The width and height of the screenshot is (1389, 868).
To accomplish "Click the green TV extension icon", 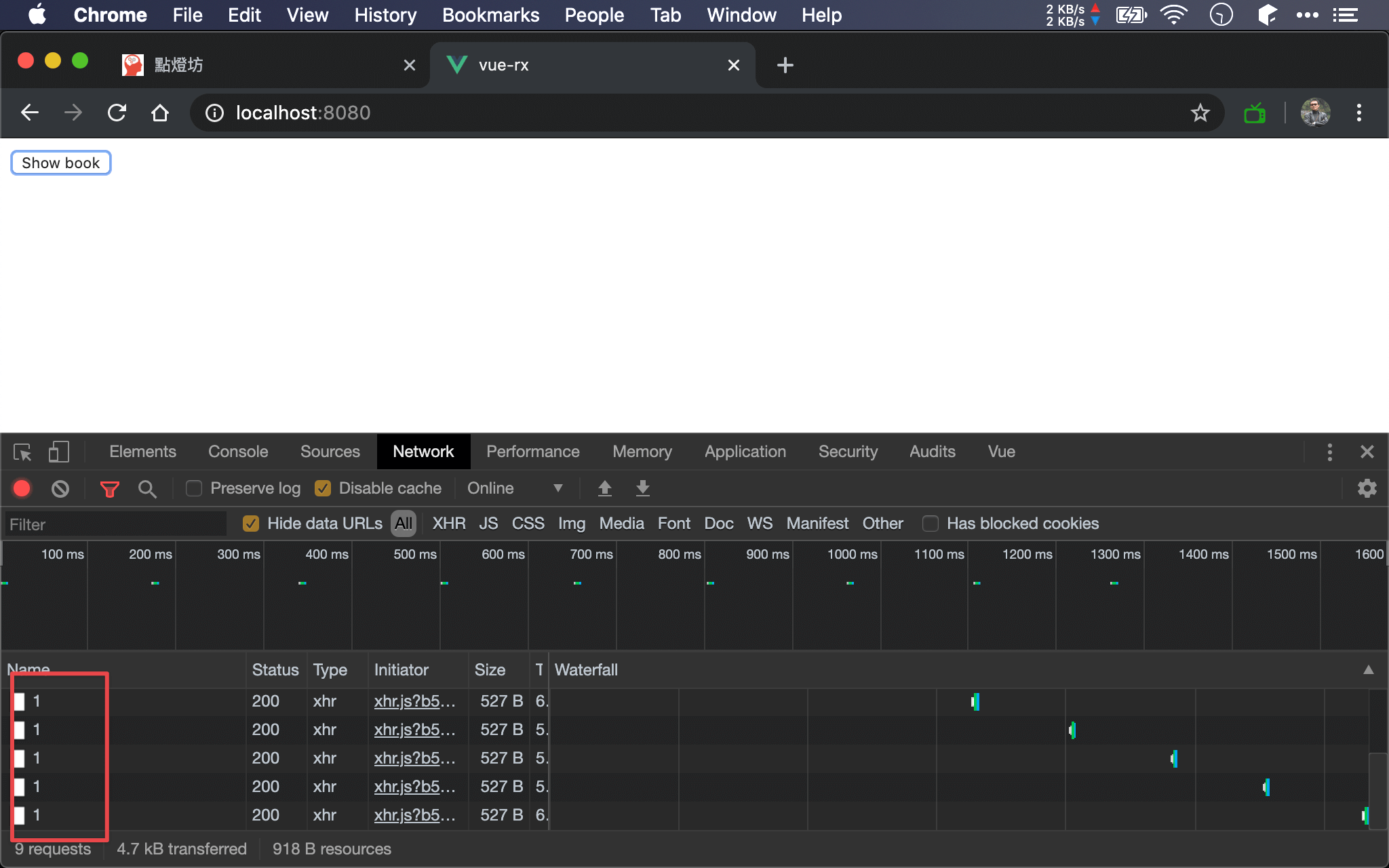I will tap(1255, 113).
